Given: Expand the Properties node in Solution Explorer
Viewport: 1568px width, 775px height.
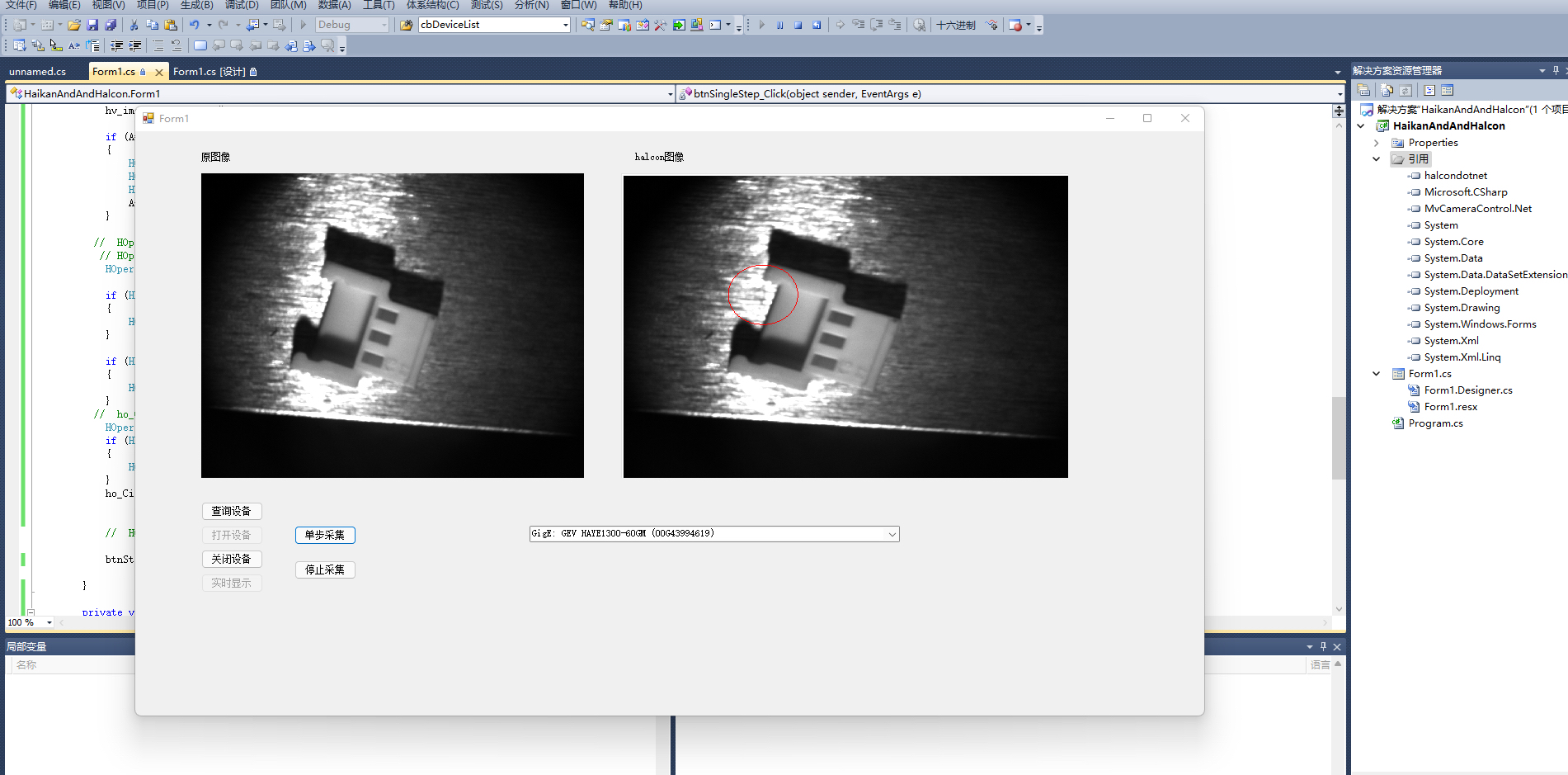Looking at the screenshot, I should coord(1377,143).
